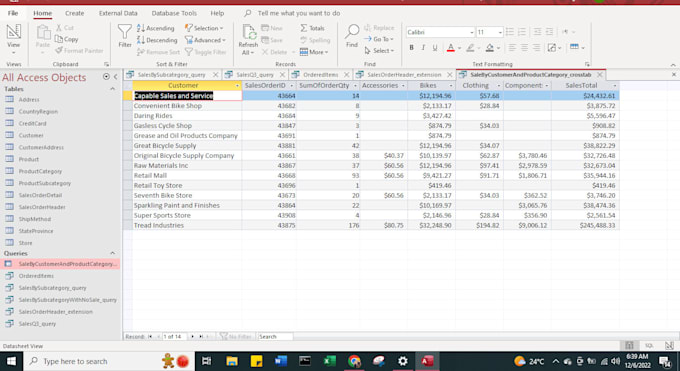Select the Retail Mall customer cell
The image size is (680, 371).
tap(187, 175)
